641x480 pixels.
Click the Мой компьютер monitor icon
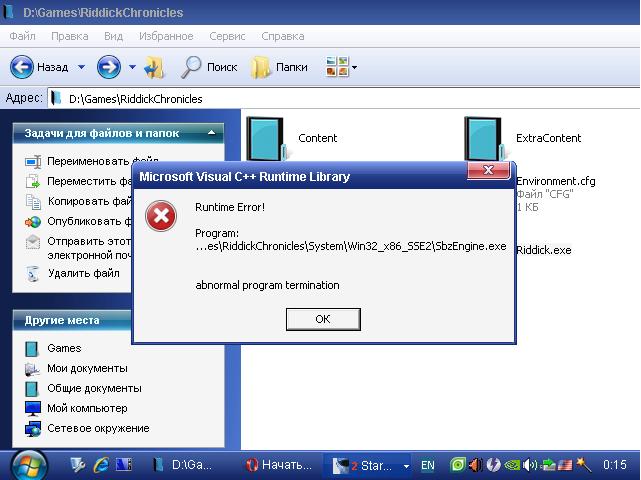coord(33,408)
